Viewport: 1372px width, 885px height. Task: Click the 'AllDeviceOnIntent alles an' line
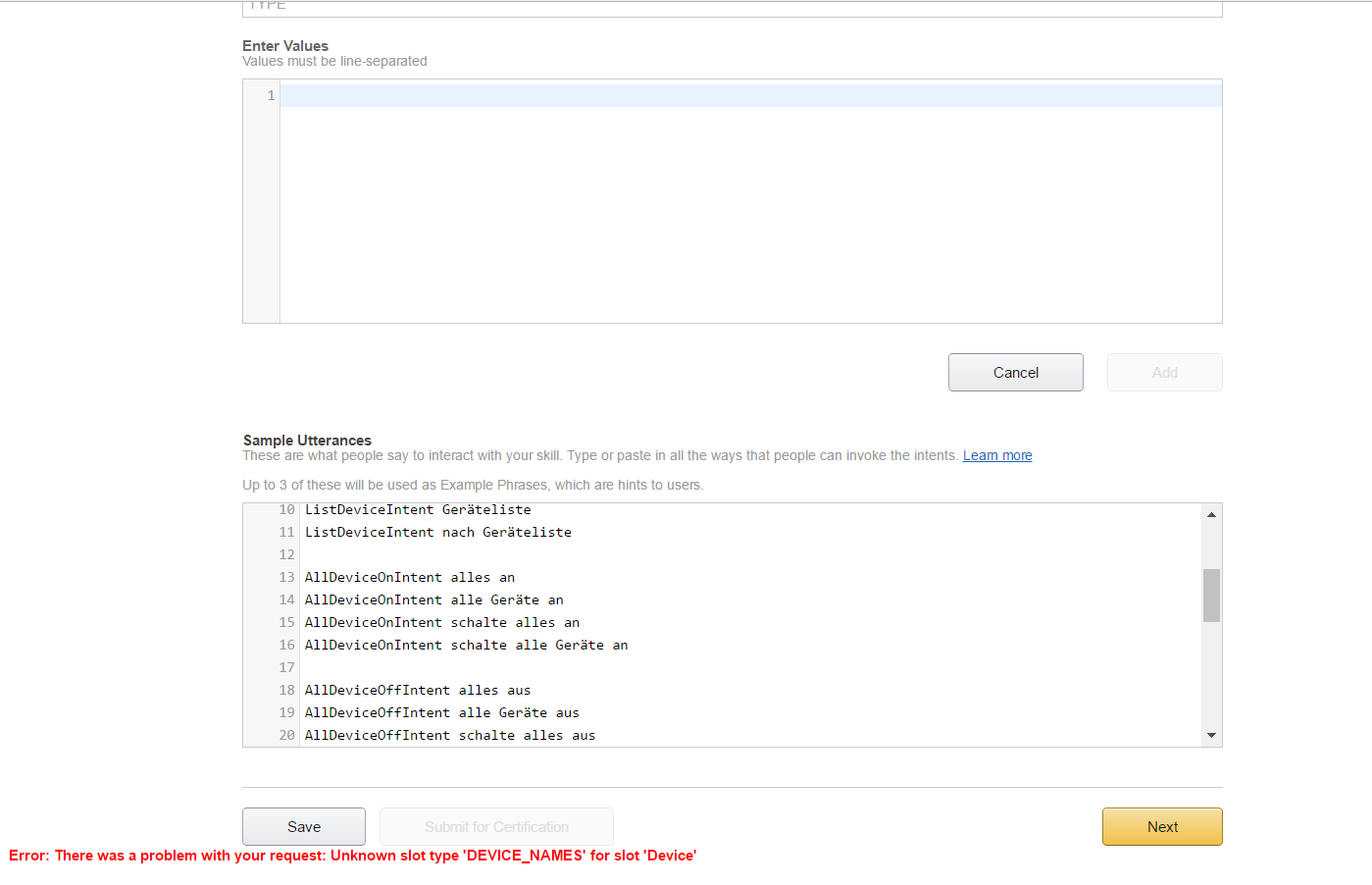[409, 578]
